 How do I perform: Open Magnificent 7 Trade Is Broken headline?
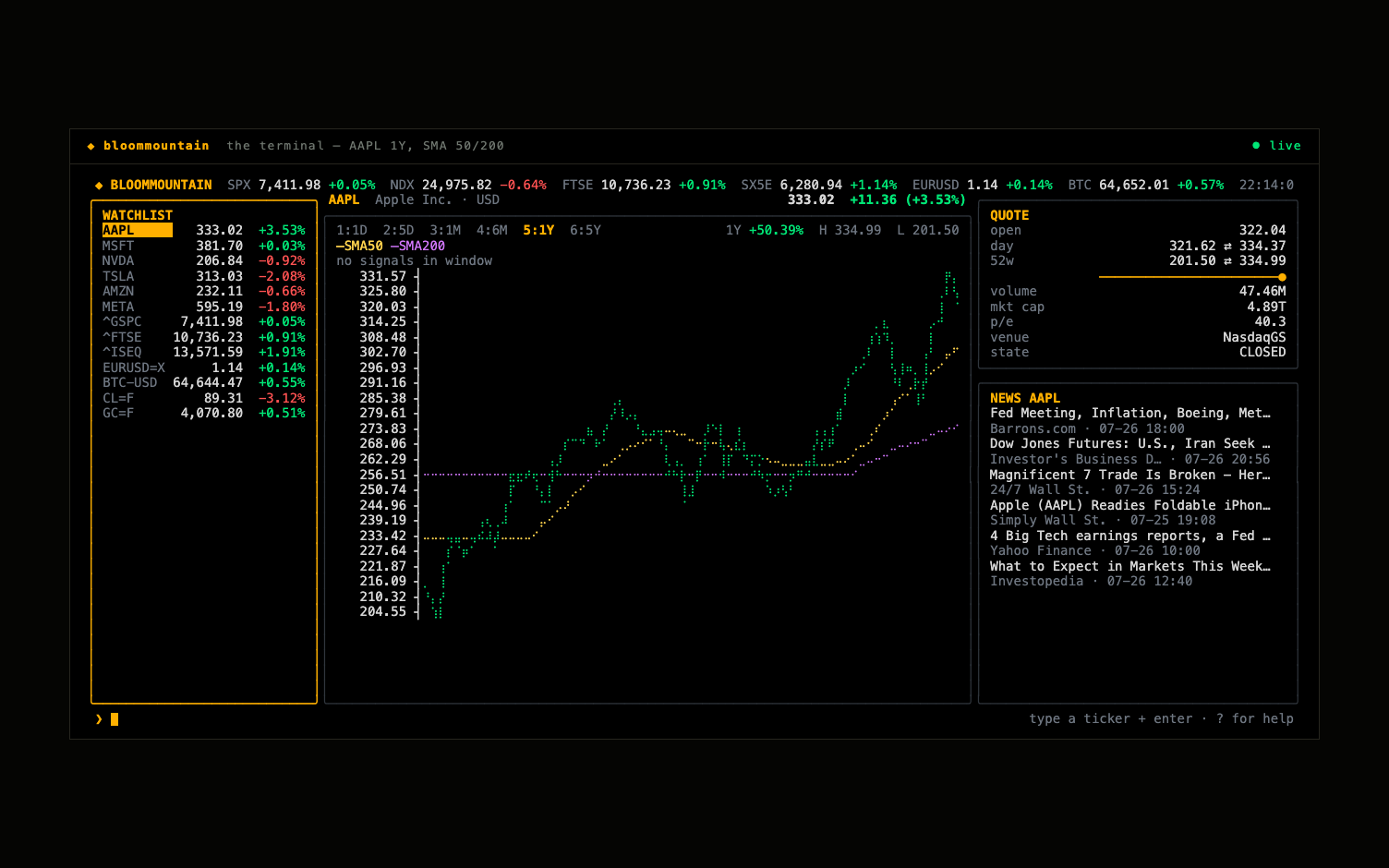pyautogui.click(x=1130, y=475)
